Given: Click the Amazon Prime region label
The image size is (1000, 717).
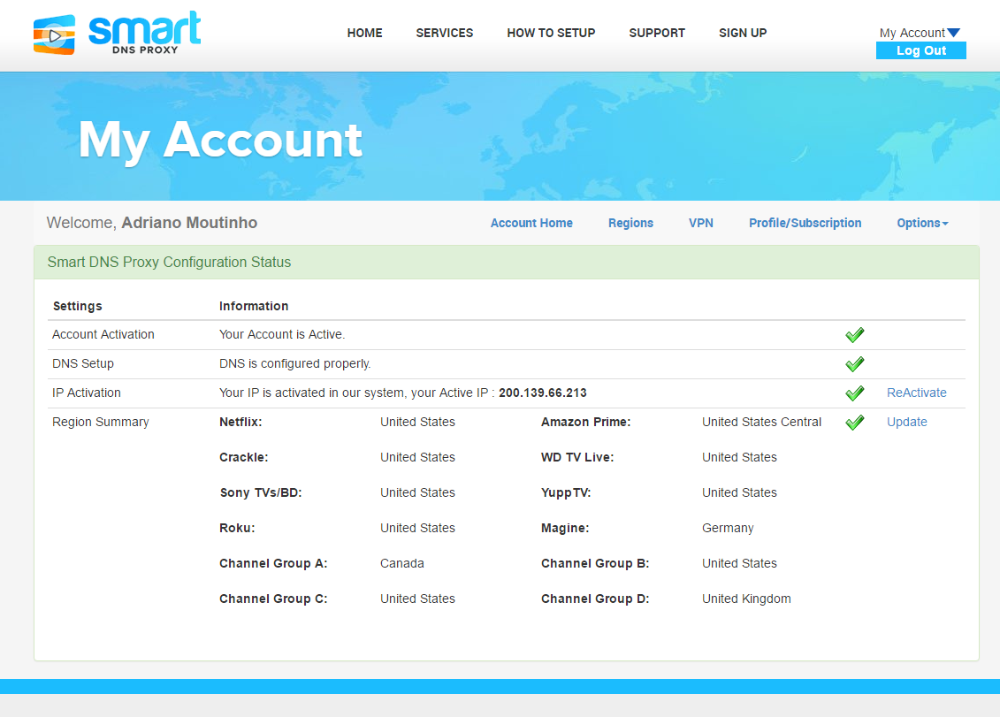Looking at the screenshot, I should [586, 422].
